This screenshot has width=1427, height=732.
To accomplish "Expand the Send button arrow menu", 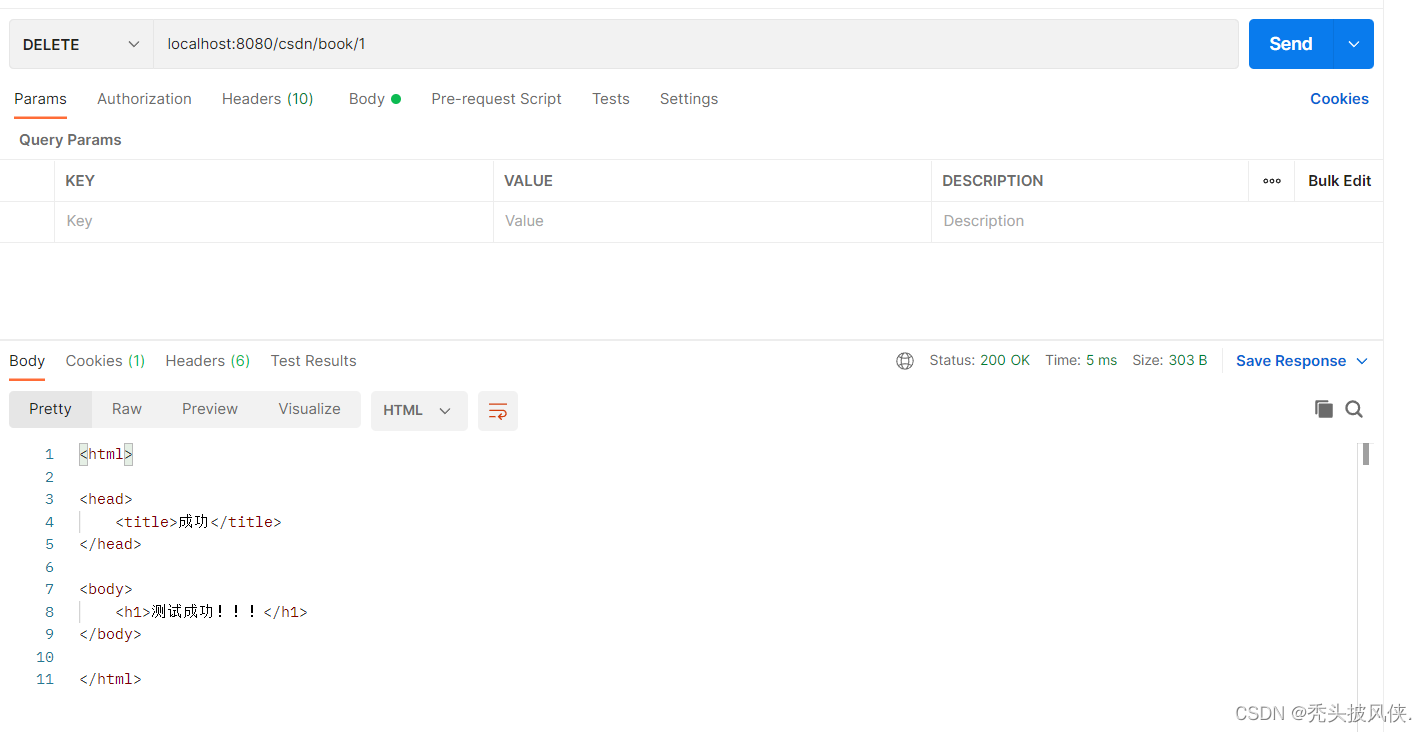I will pyautogui.click(x=1354, y=44).
